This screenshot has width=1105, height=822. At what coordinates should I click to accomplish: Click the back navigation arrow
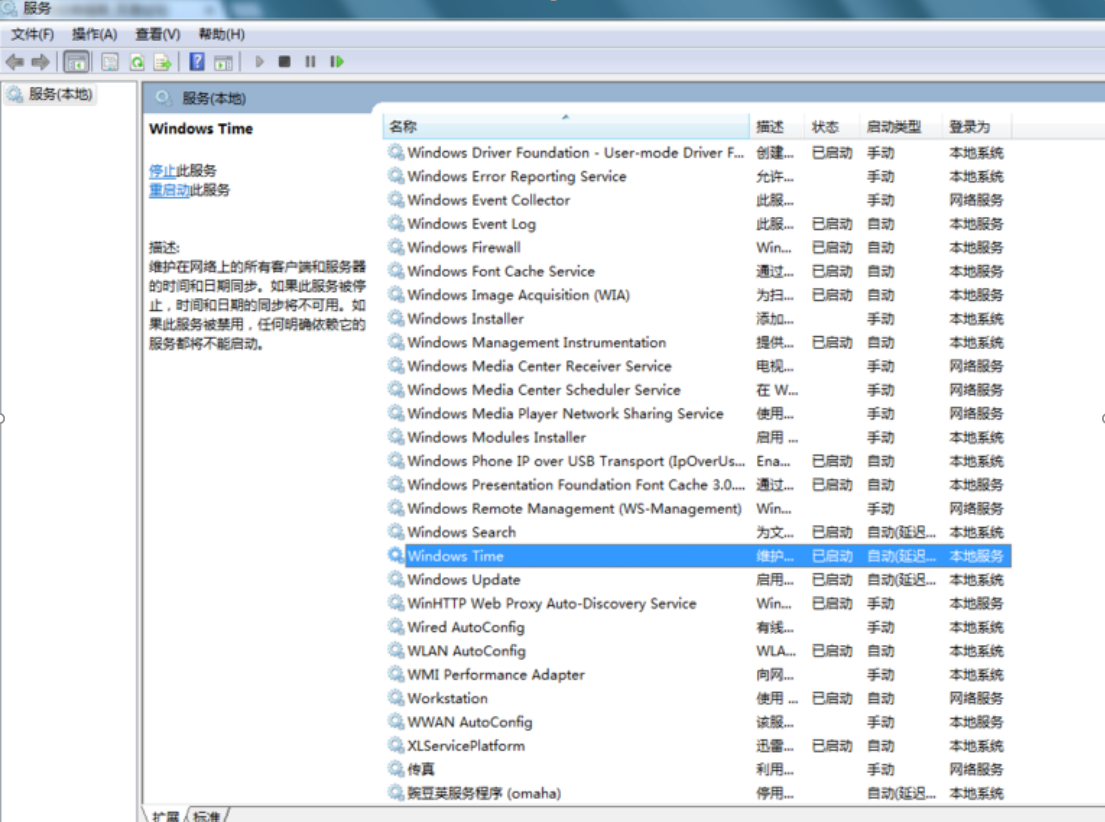pyautogui.click(x=13, y=63)
